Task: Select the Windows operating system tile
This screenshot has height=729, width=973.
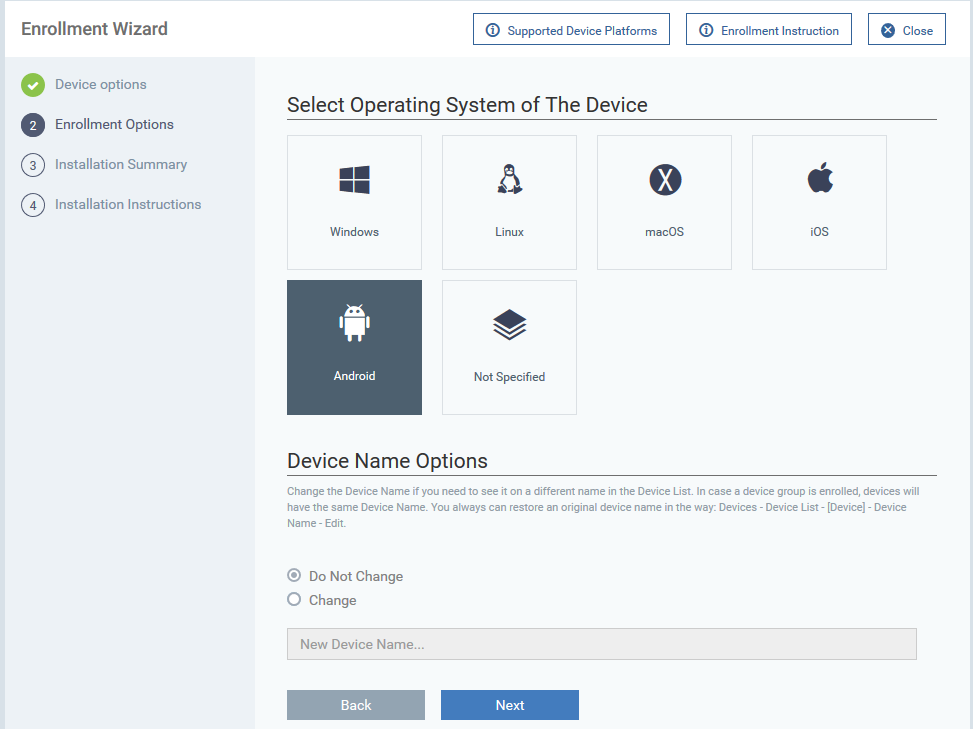Action: 354,202
